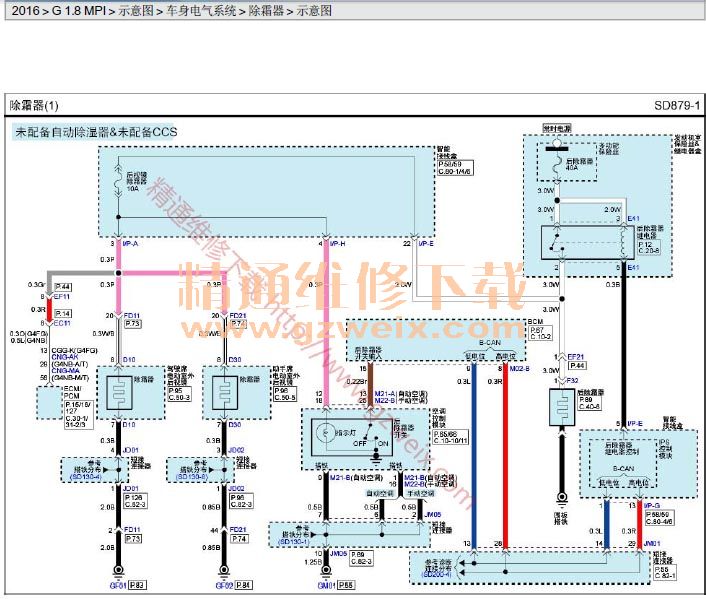Viewport: 706px width, 599px height.
Task: Open ground point GM01 link
Action: click(326, 585)
